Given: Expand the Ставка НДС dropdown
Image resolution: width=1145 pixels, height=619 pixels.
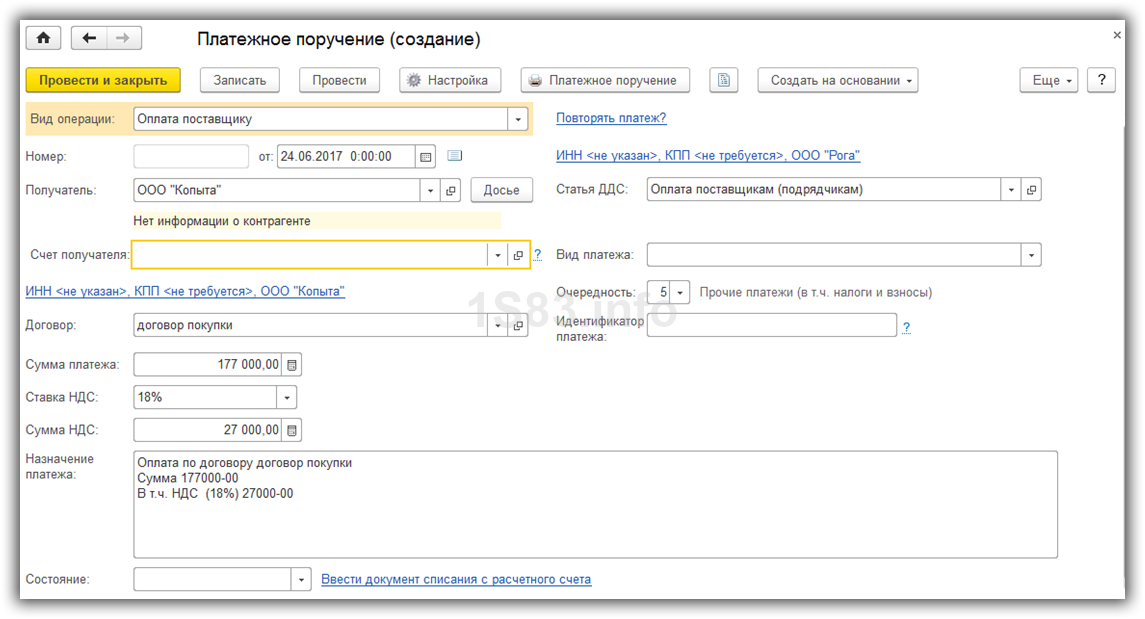Looking at the screenshot, I should [x=287, y=397].
